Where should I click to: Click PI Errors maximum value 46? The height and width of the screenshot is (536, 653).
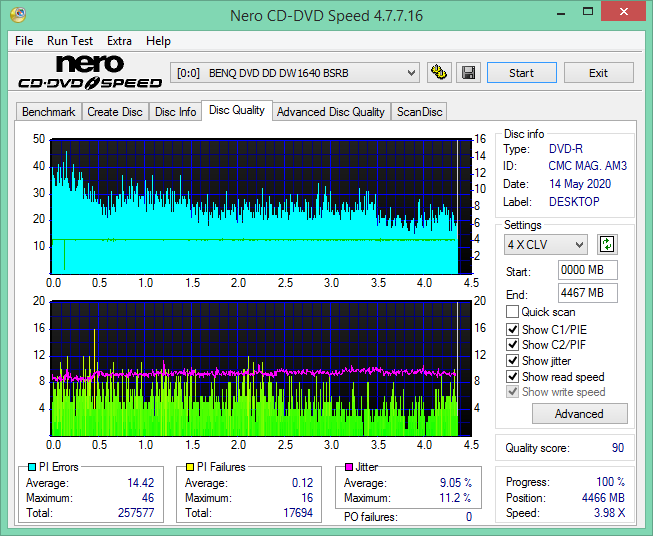[148, 498]
